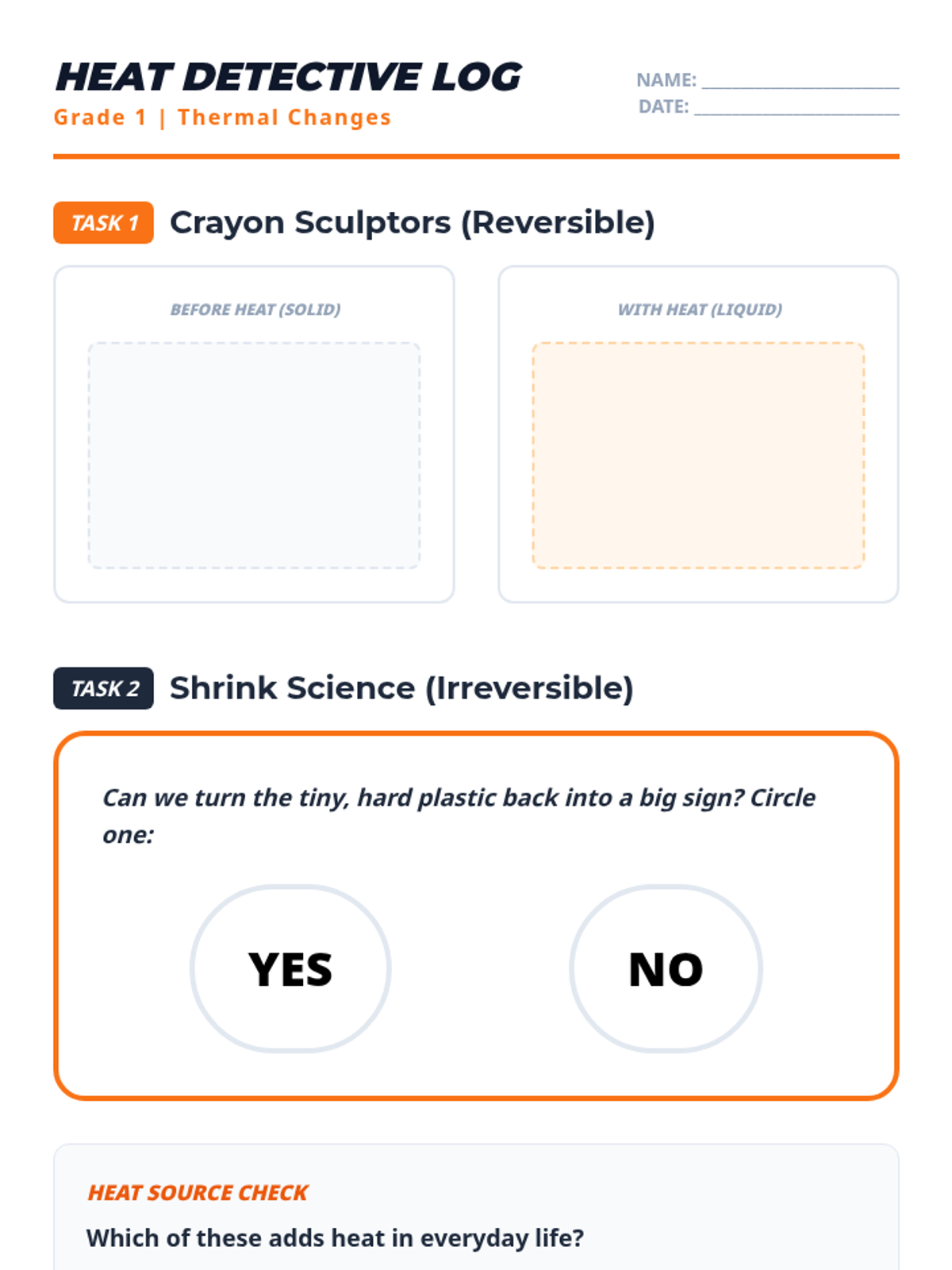952x1270 pixels.
Task: Select the HEAT DETECTIVE LOG title
Action: tap(289, 77)
